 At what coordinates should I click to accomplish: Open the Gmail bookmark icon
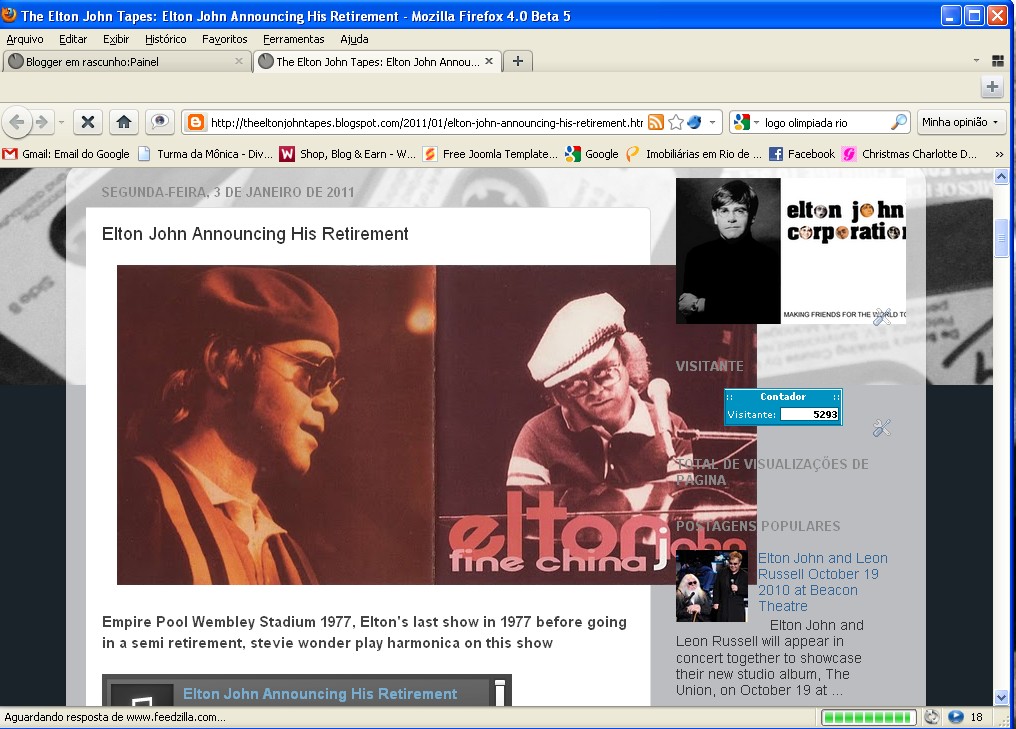click(x=10, y=154)
